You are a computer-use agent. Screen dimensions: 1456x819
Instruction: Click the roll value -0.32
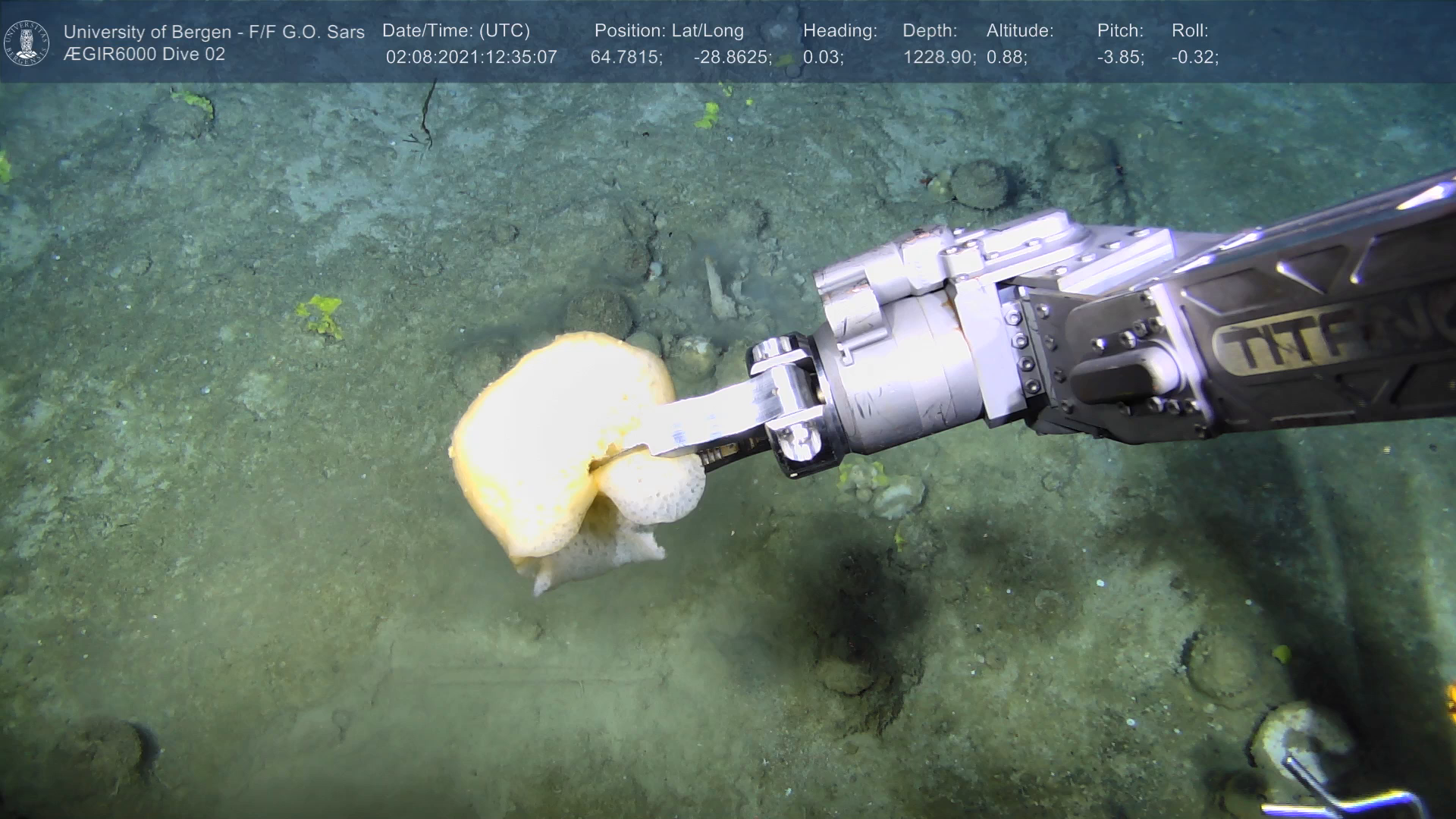(1194, 58)
